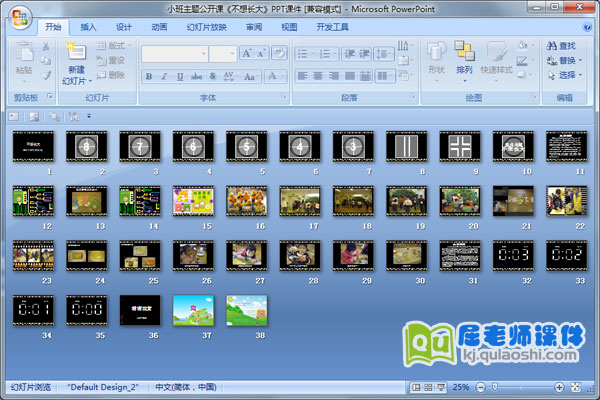The image size is (600, 400).
Task: Toggle Underline formatting
Action: (x=180, y=77)
